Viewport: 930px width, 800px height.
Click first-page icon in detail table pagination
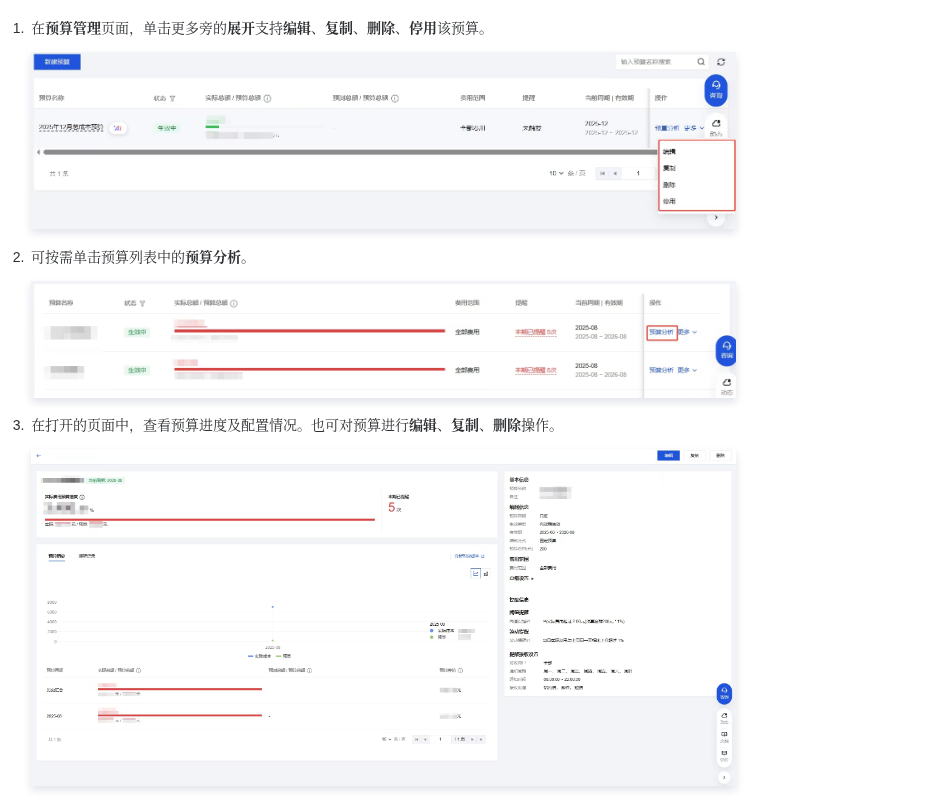click(x=416, y=740)
